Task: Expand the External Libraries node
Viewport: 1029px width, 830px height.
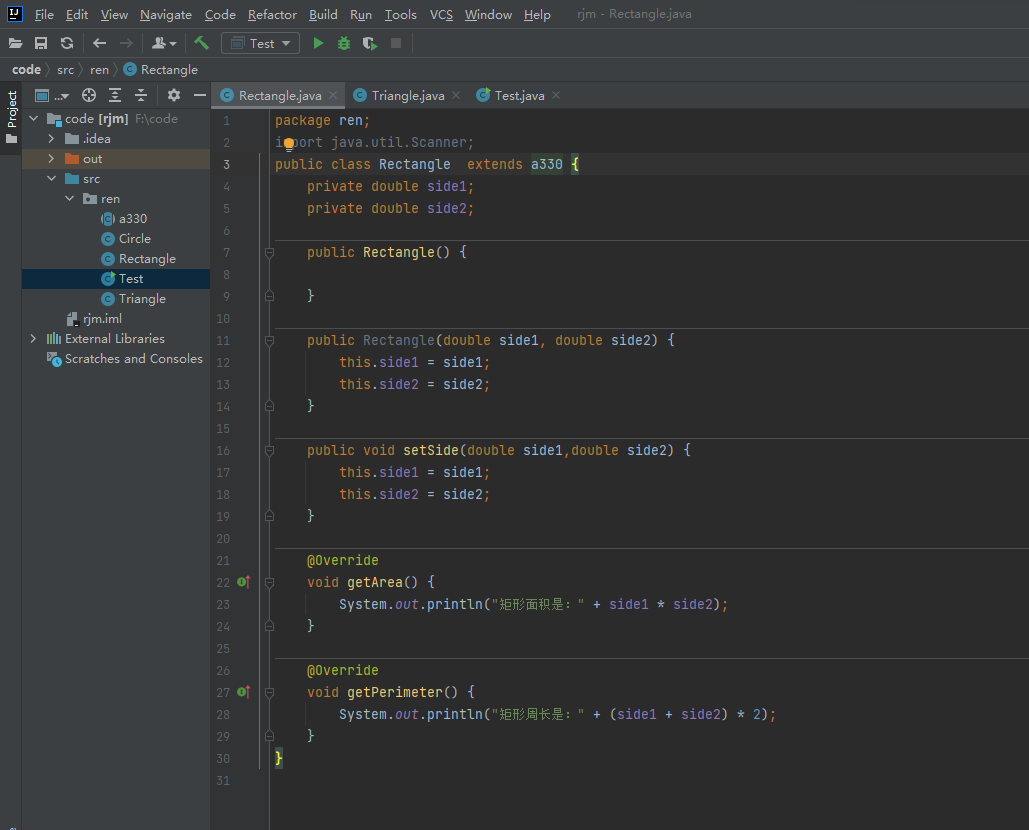Action: click(33, 339)
